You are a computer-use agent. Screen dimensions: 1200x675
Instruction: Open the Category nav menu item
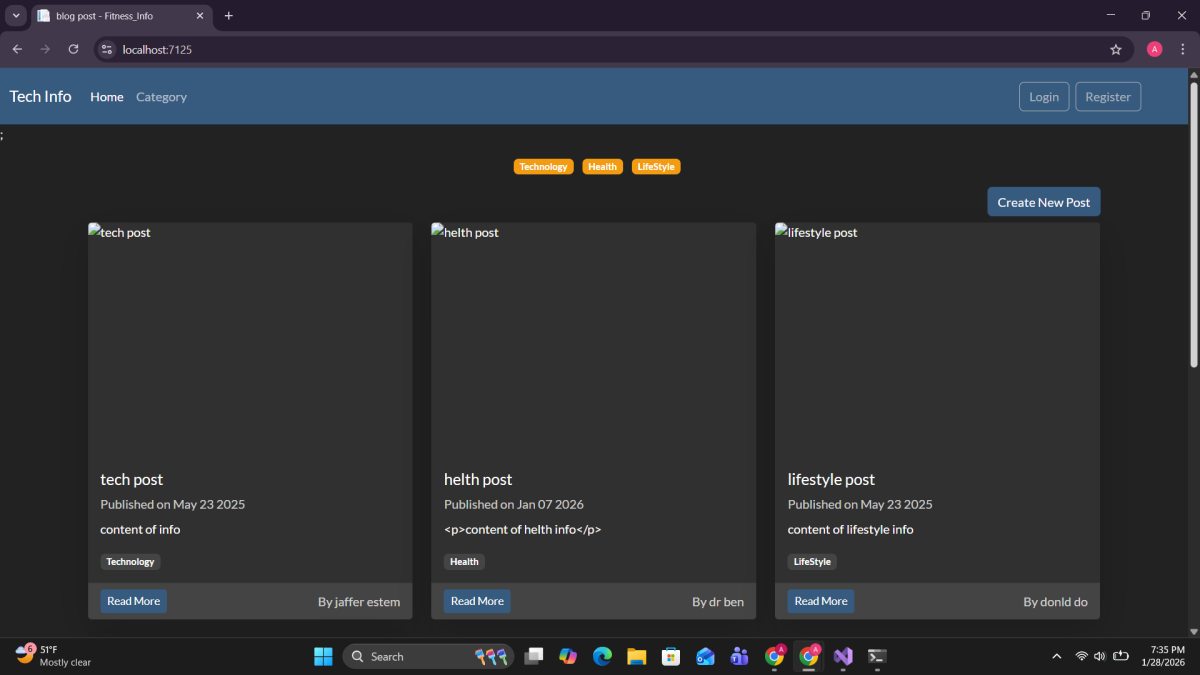click(161, 97)
